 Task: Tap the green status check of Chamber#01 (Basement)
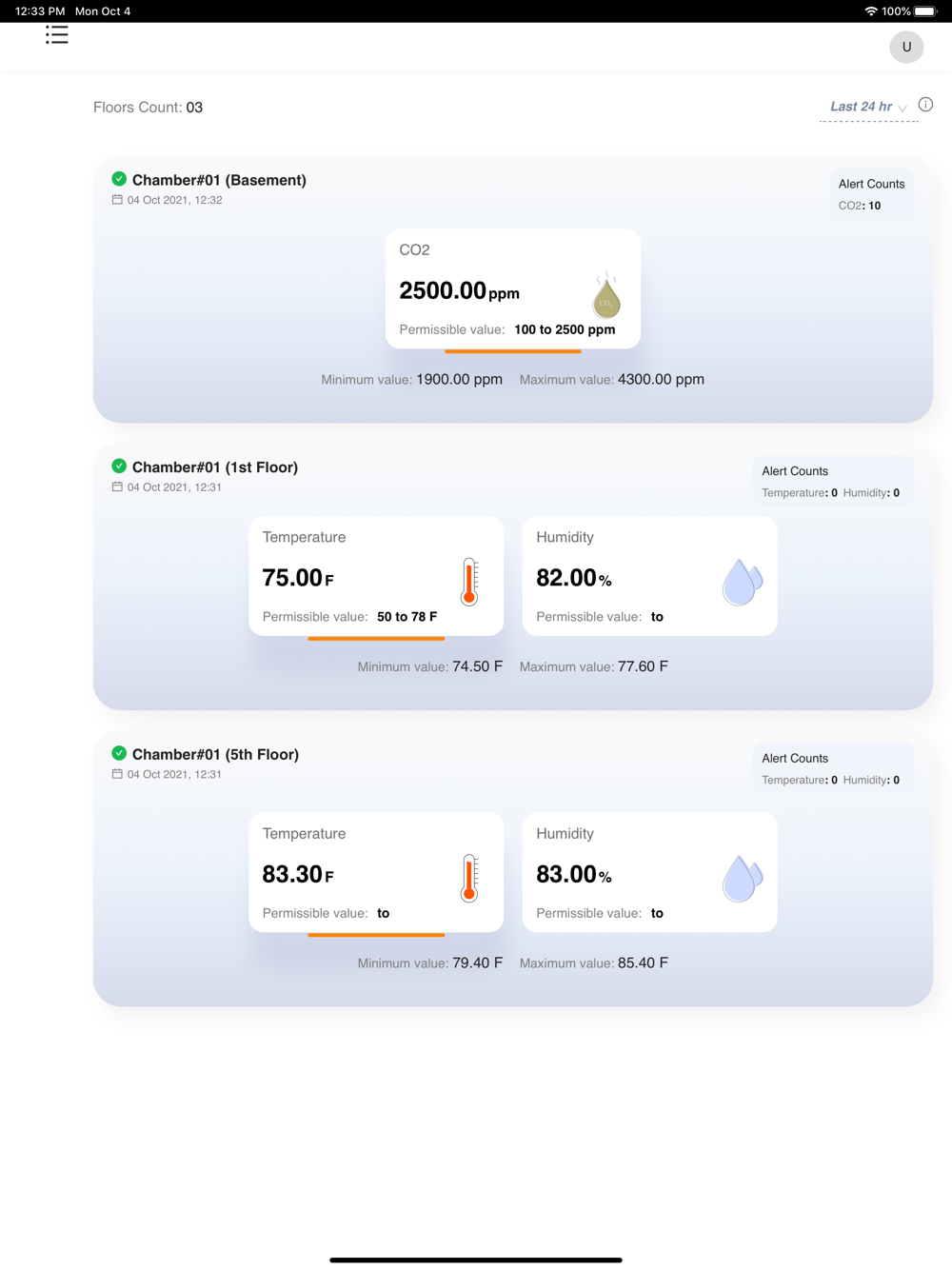pyautogui.click(x=119, y=179)
